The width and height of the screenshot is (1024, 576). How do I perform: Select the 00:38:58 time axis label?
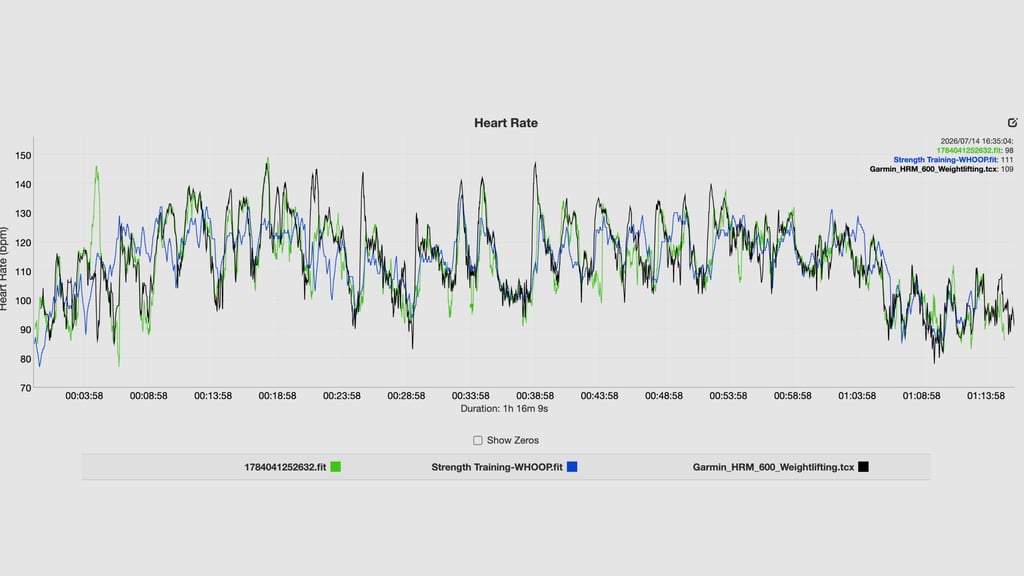click(x=535, y=396)
